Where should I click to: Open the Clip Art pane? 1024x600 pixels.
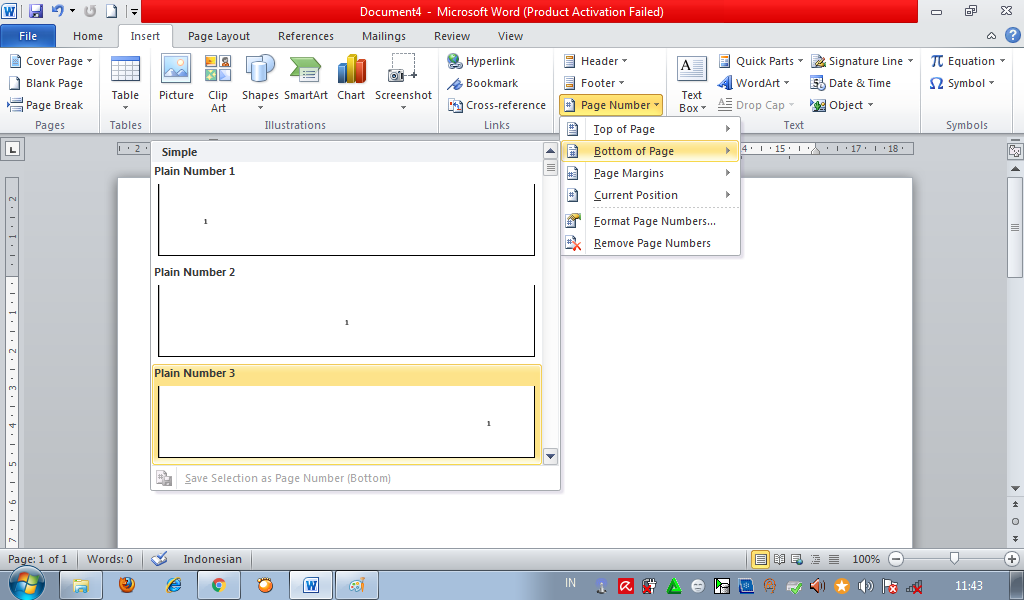click(x=217, y=80)
